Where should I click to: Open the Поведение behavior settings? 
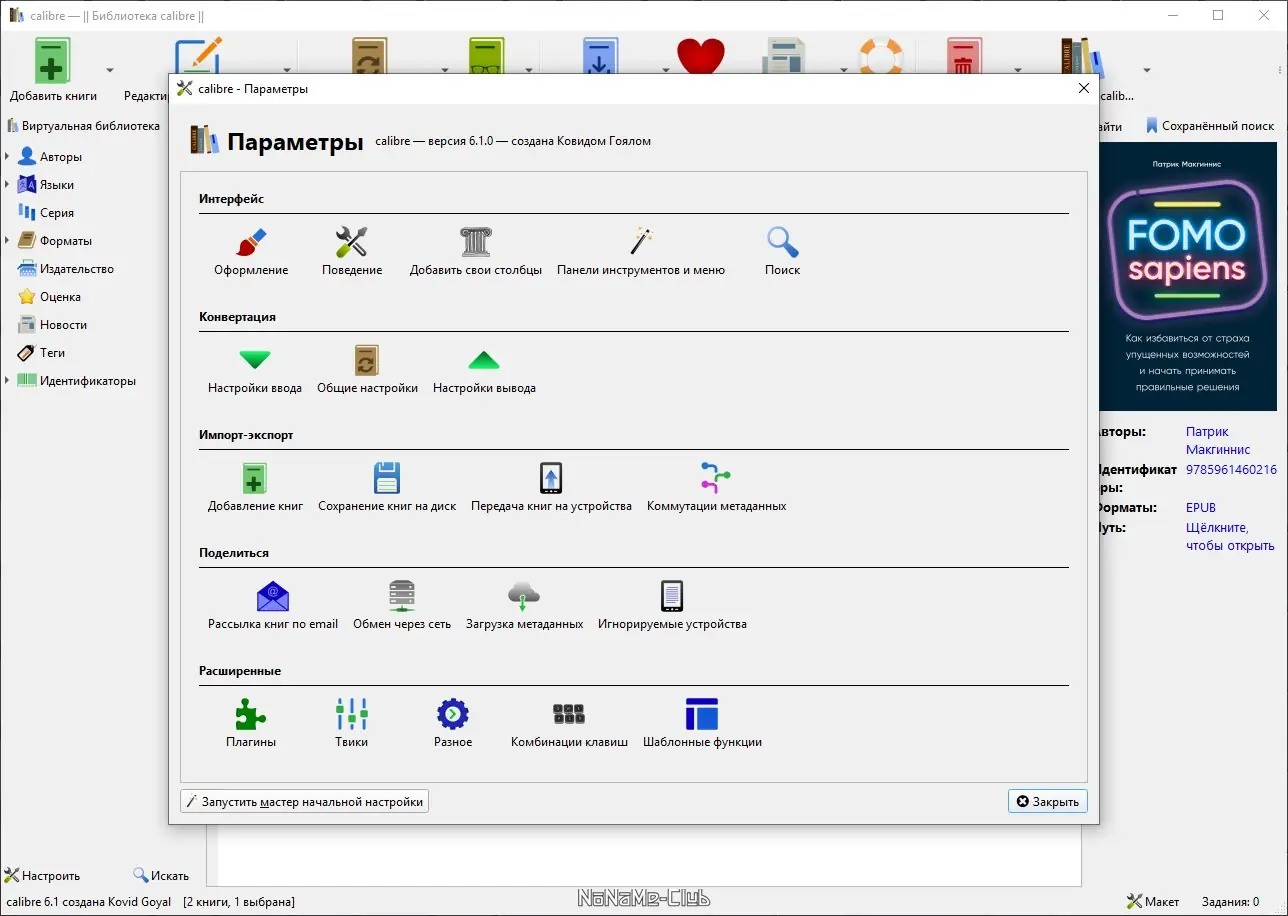352,252
